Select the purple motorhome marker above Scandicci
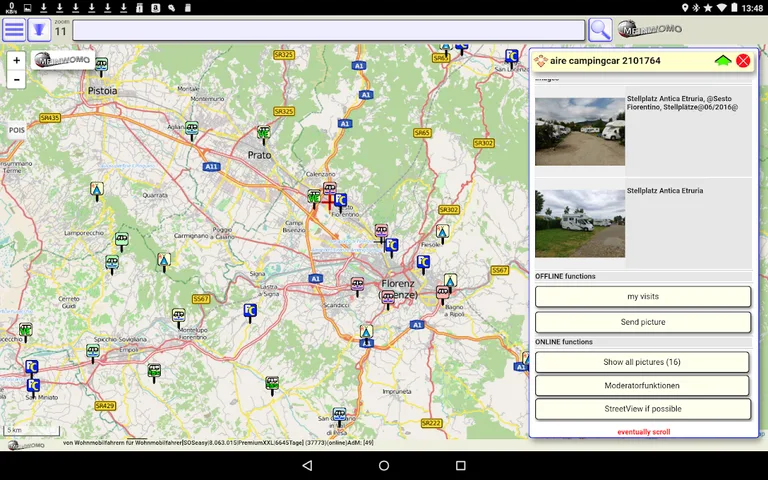768x480 pixels. click(357, 285)
